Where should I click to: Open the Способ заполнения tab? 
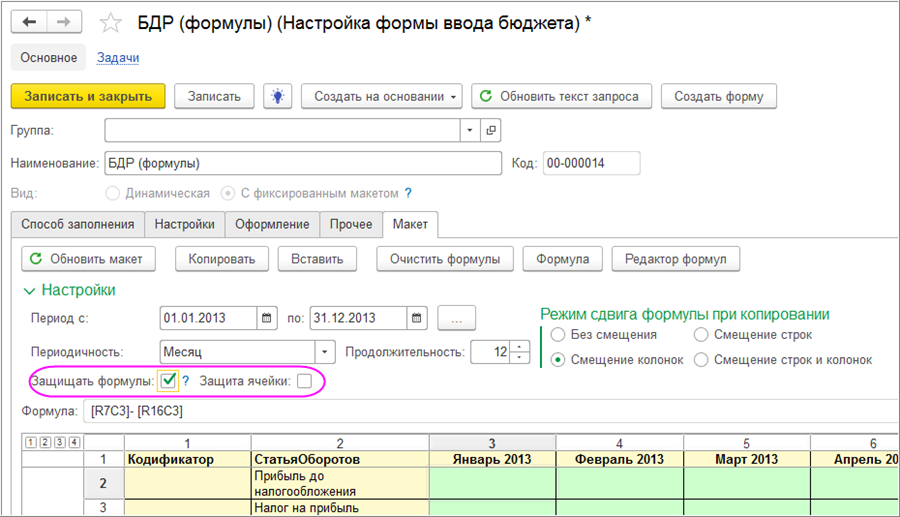tap(77, 225)
